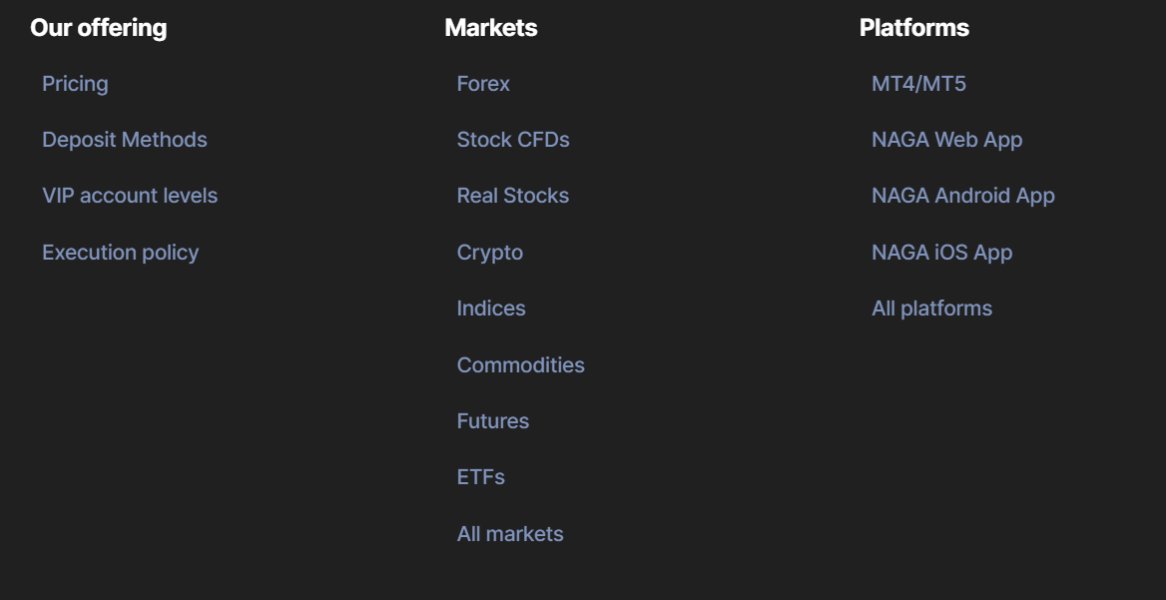Open the MT4/MT5 platform link
The image size is (1166, 600).
[918, 84]
